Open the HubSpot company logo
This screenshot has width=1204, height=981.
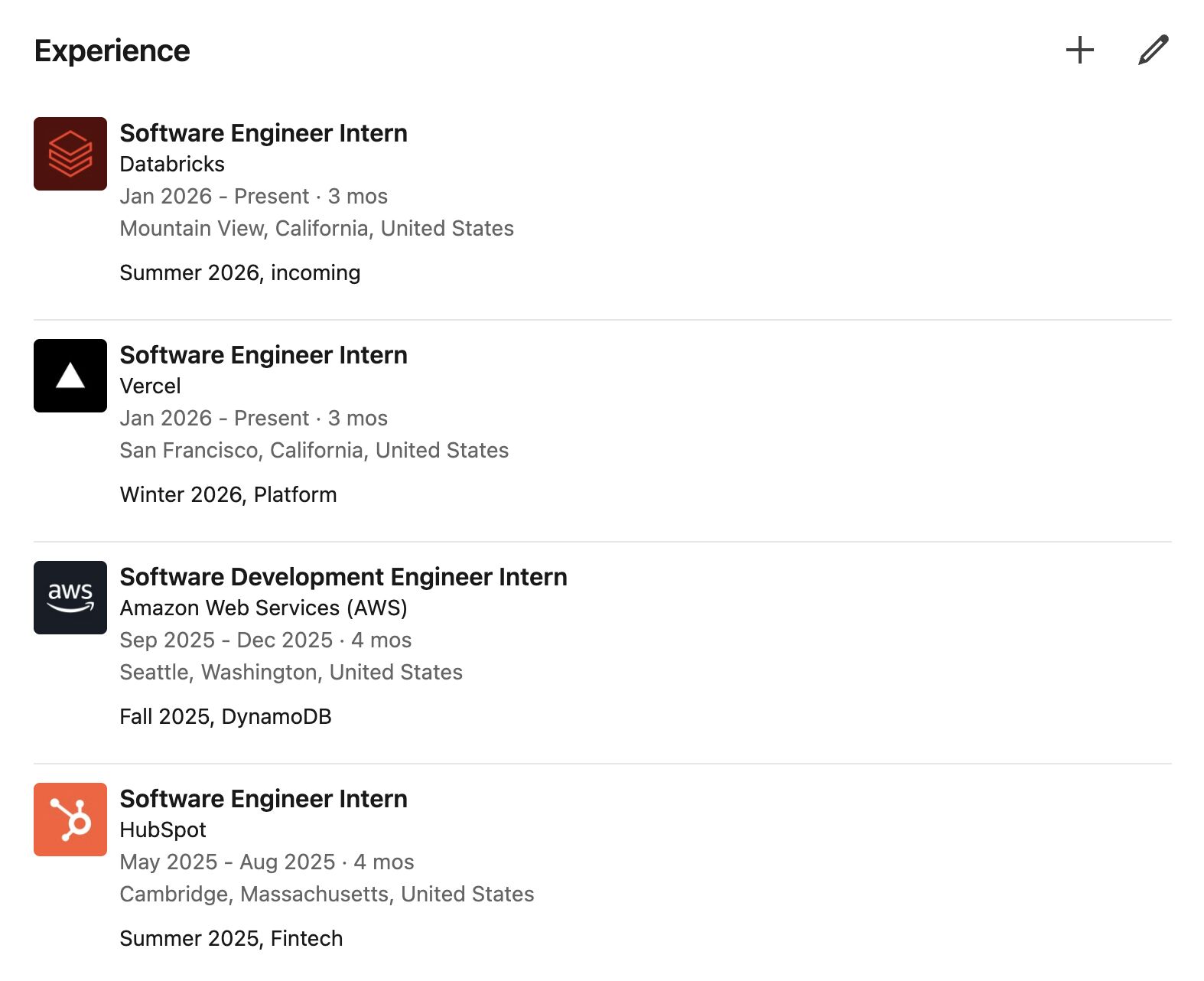tap(70, 820)
